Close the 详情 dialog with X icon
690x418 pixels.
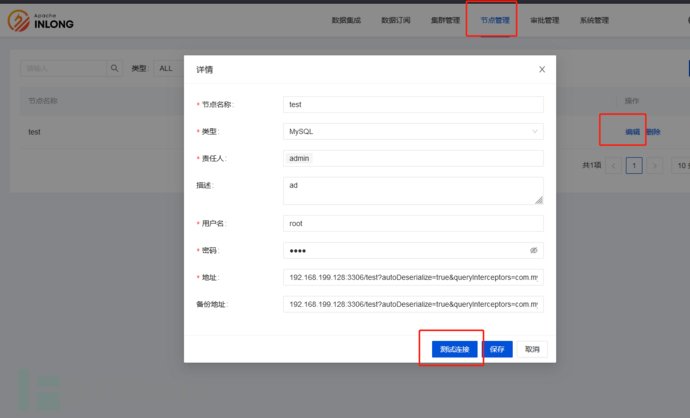542,70
